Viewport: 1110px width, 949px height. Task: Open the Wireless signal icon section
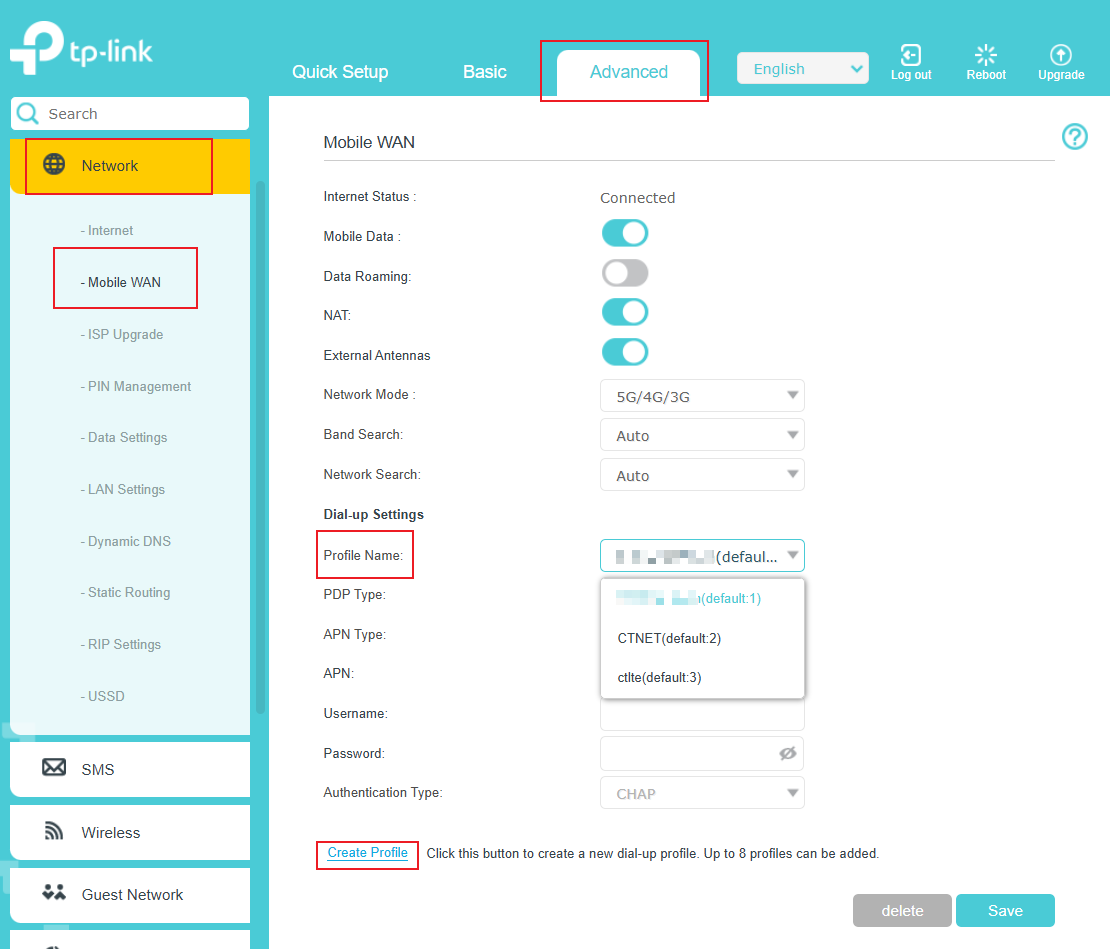pos(54,832)
